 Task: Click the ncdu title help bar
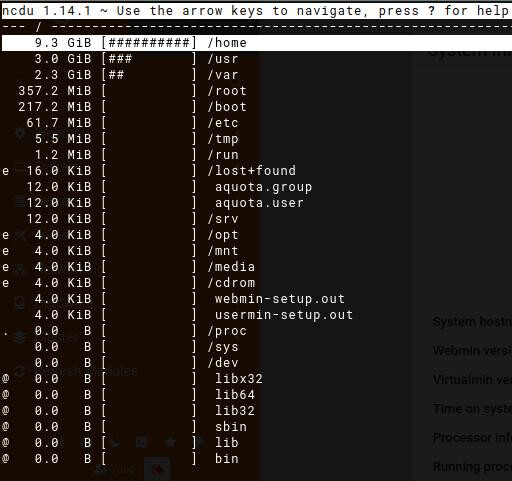(256, 11)
